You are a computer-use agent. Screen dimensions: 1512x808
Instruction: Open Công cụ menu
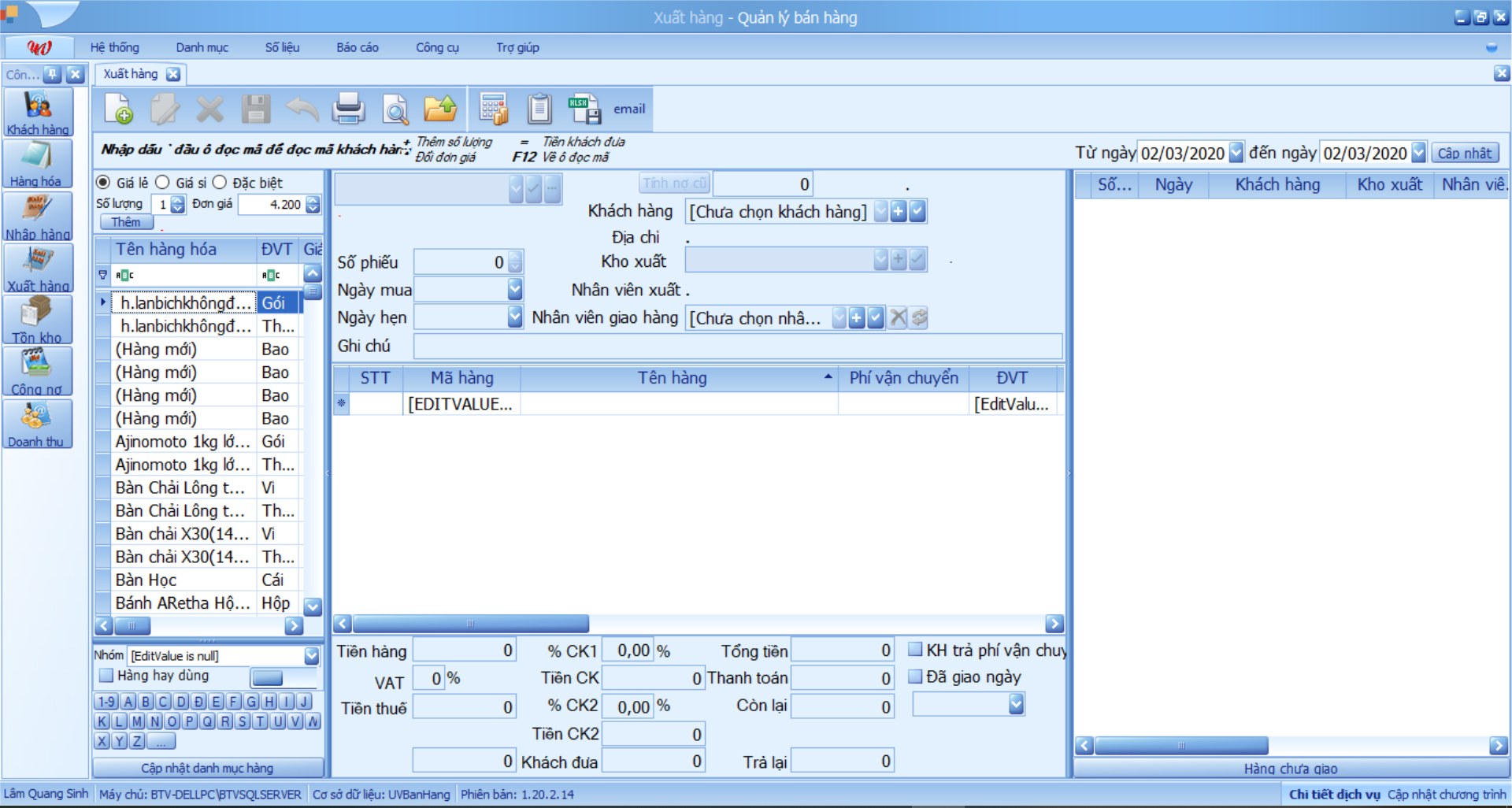(x=437, y=47)
